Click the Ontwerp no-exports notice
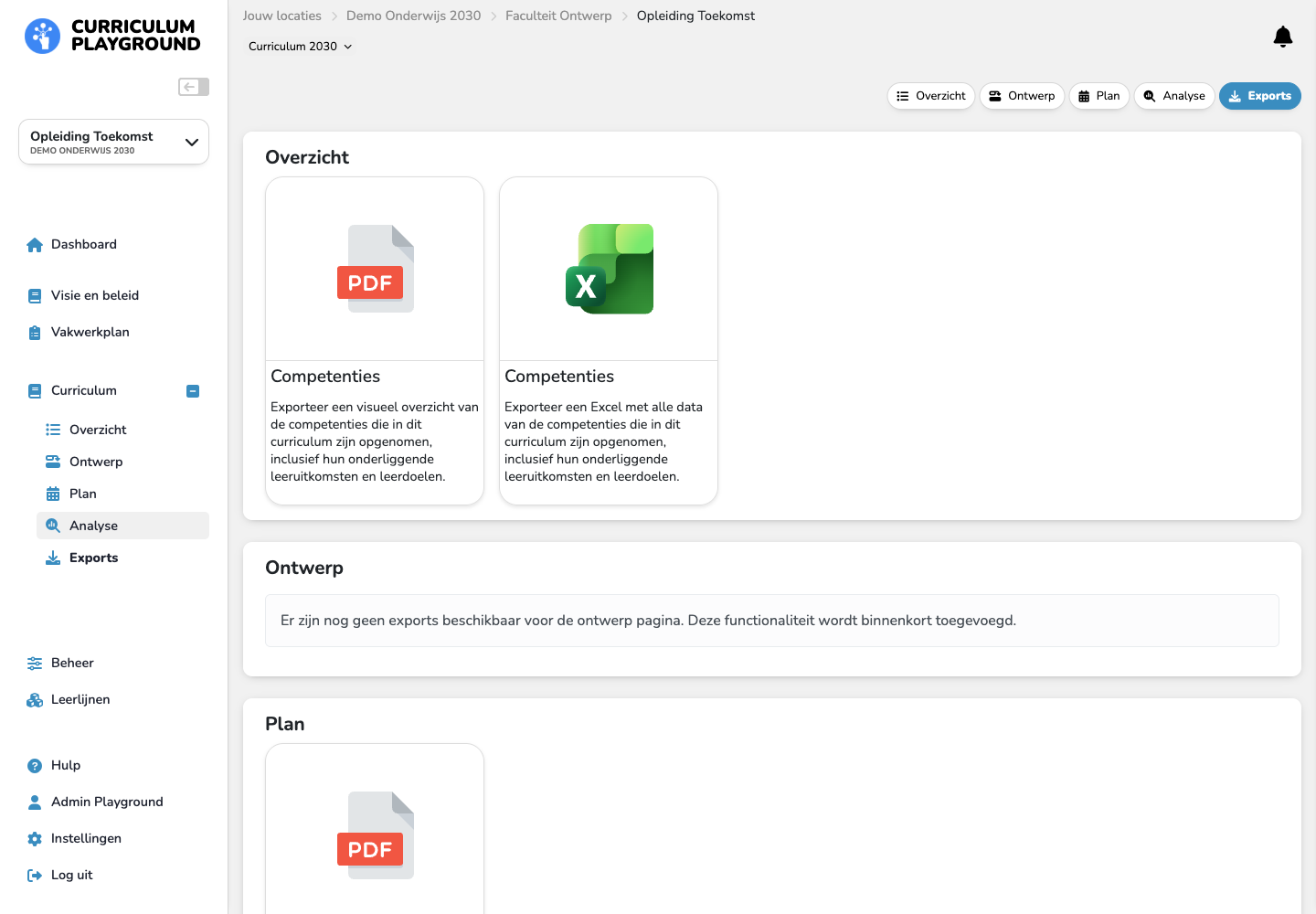 [x=772, y=621]
